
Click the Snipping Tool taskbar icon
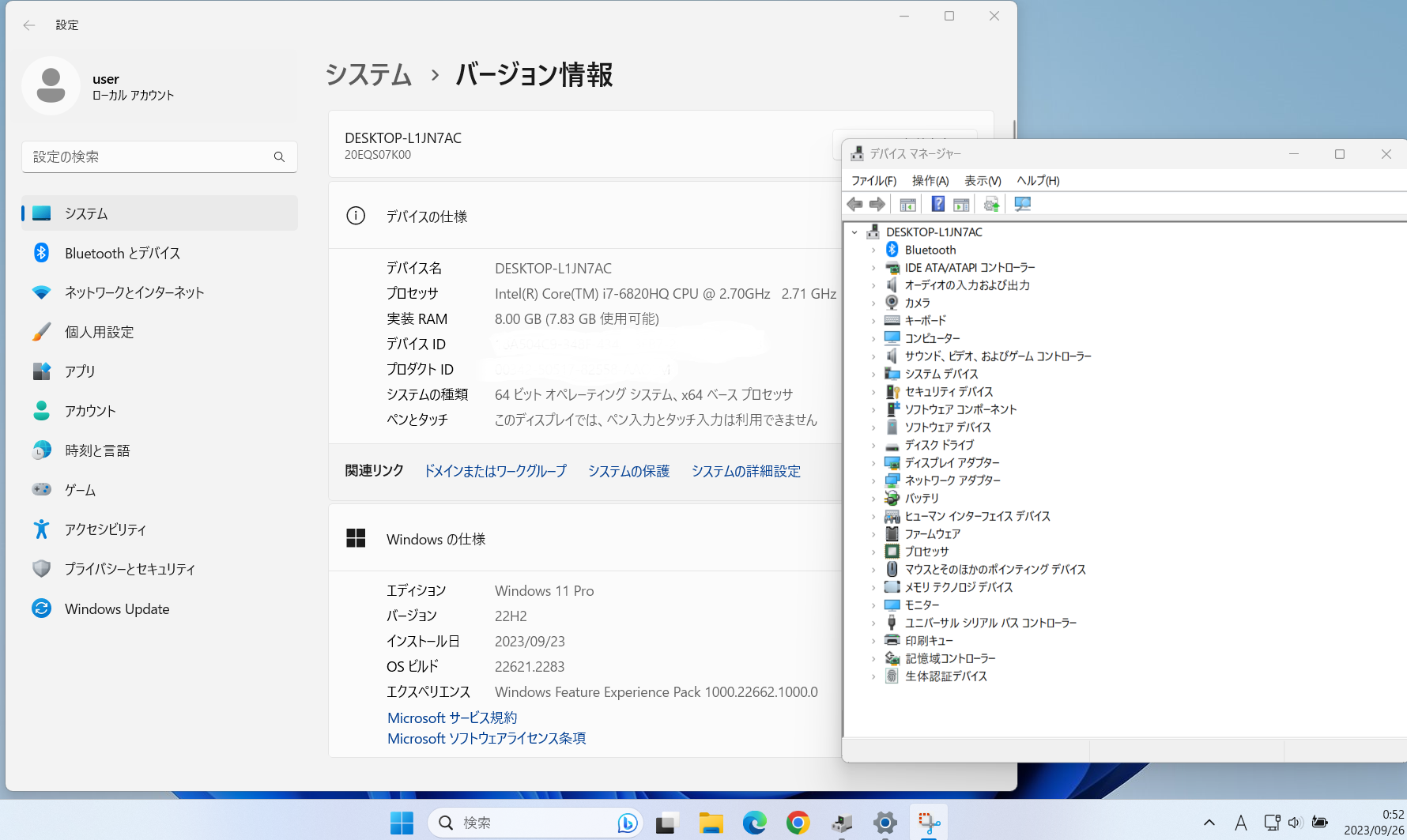pos(929,823)
